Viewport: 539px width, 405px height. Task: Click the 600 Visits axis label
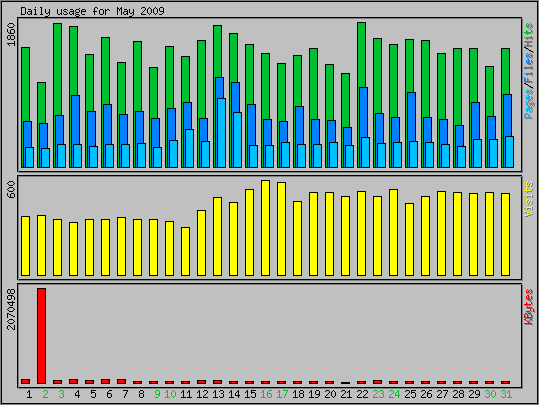pos(11,189)
